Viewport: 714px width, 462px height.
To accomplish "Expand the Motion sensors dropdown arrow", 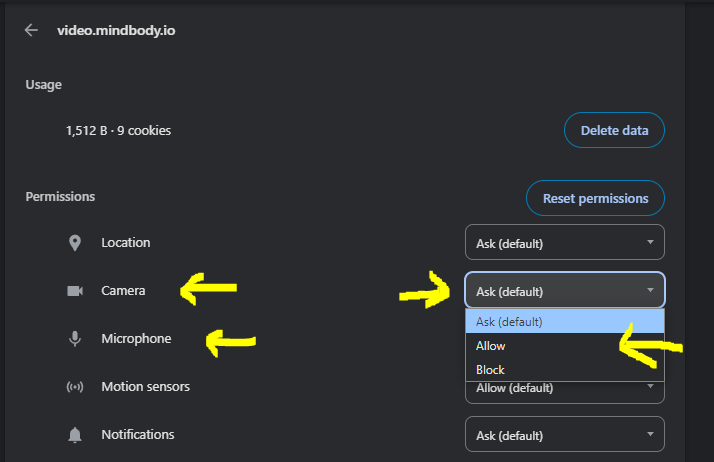I will click(x=650, y=386).
